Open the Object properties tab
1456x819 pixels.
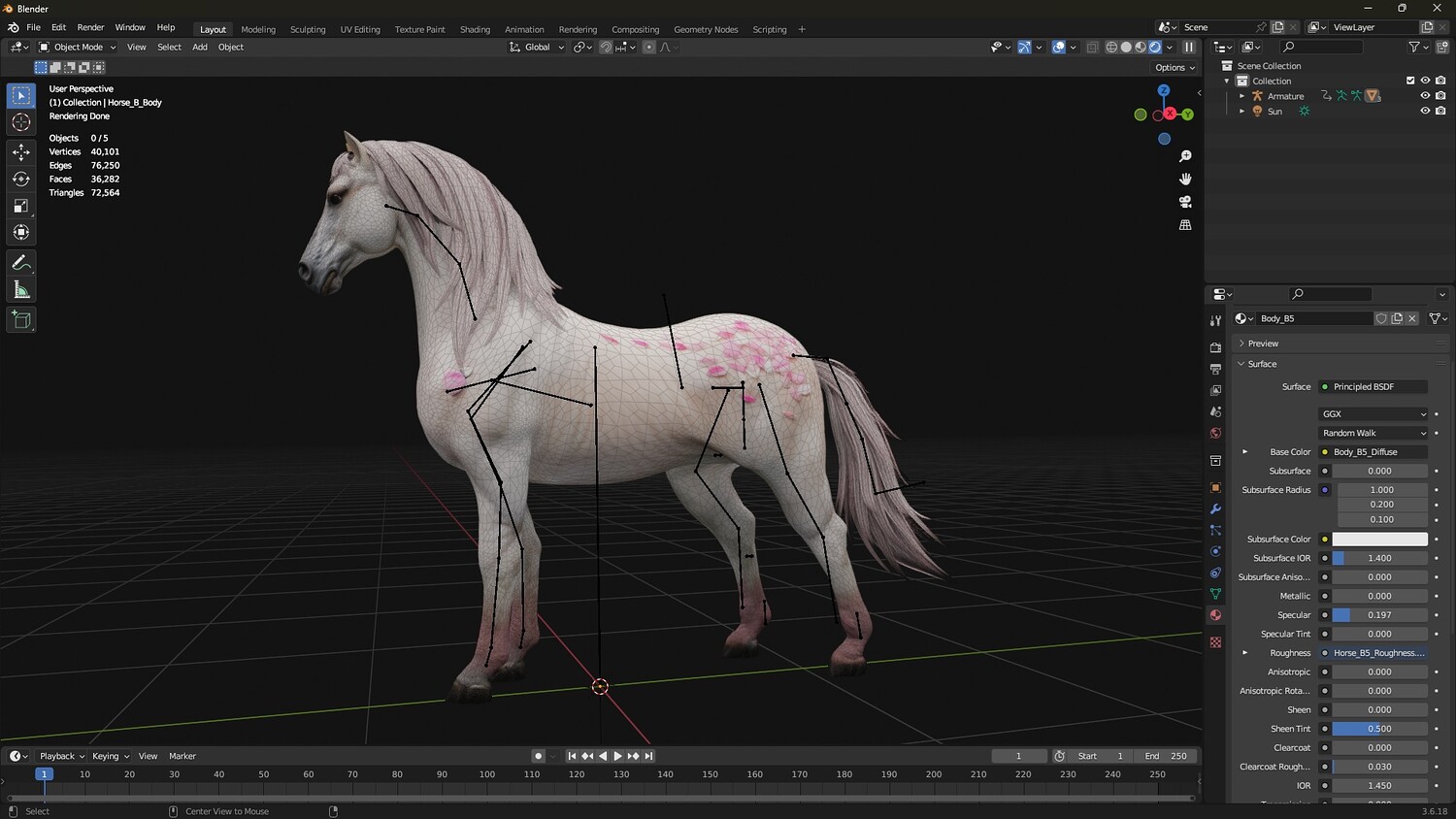pyautogui.click(x=1215, y=487)
